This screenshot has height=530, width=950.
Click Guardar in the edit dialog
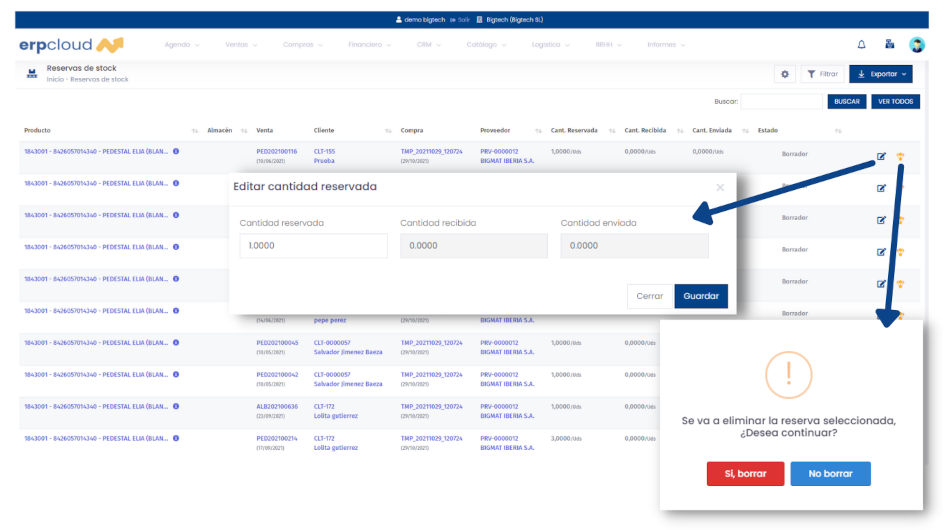[x=701, y=296]
